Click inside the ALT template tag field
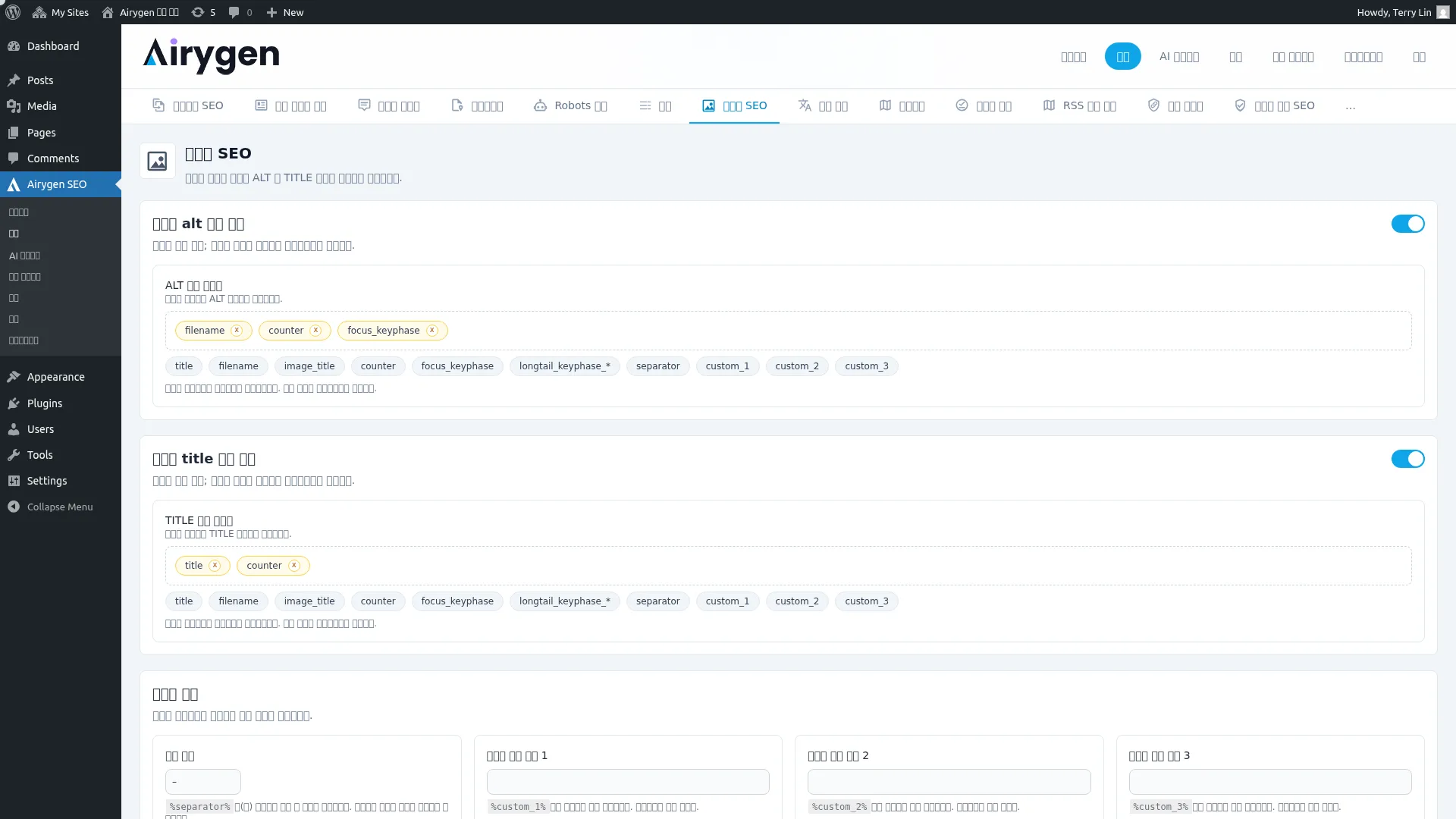1456x819 pixels. point(789,331)
